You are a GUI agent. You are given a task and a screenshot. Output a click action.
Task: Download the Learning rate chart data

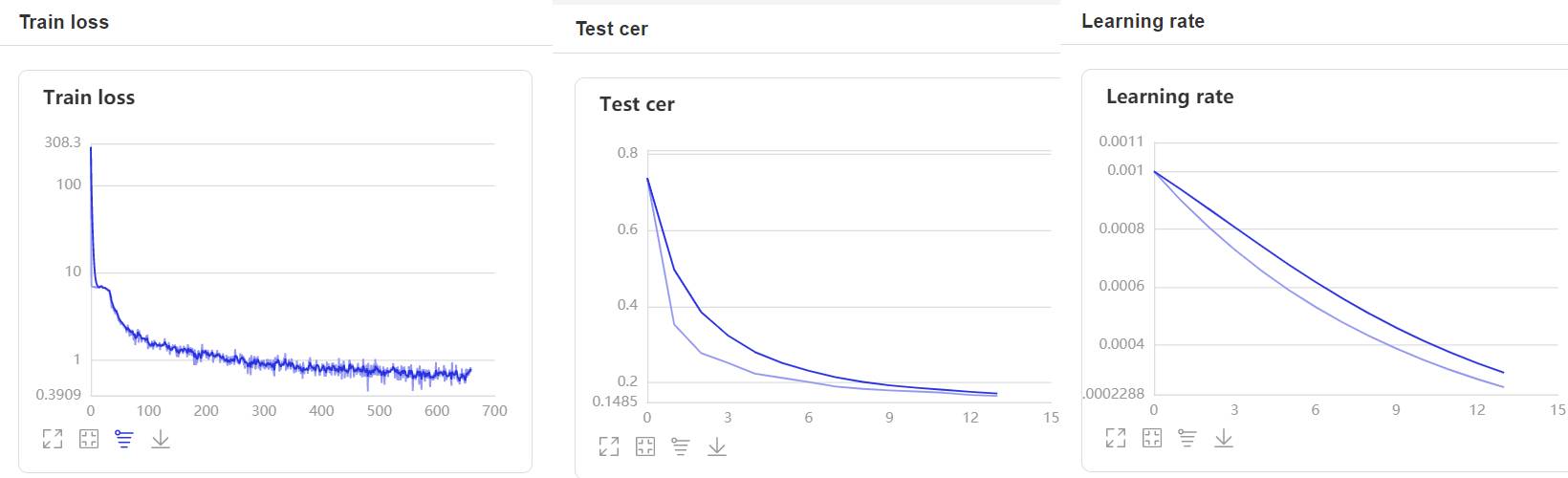tap(1224, 438)
